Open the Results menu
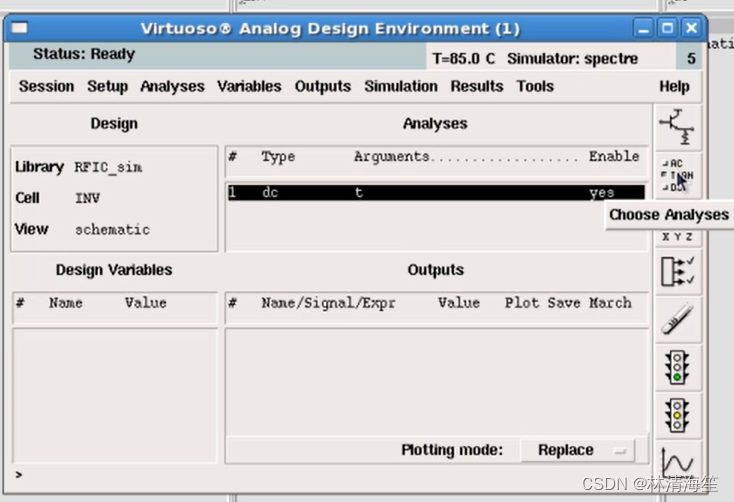Viewport: 734px width, 502px height. [x=477, y=87]
